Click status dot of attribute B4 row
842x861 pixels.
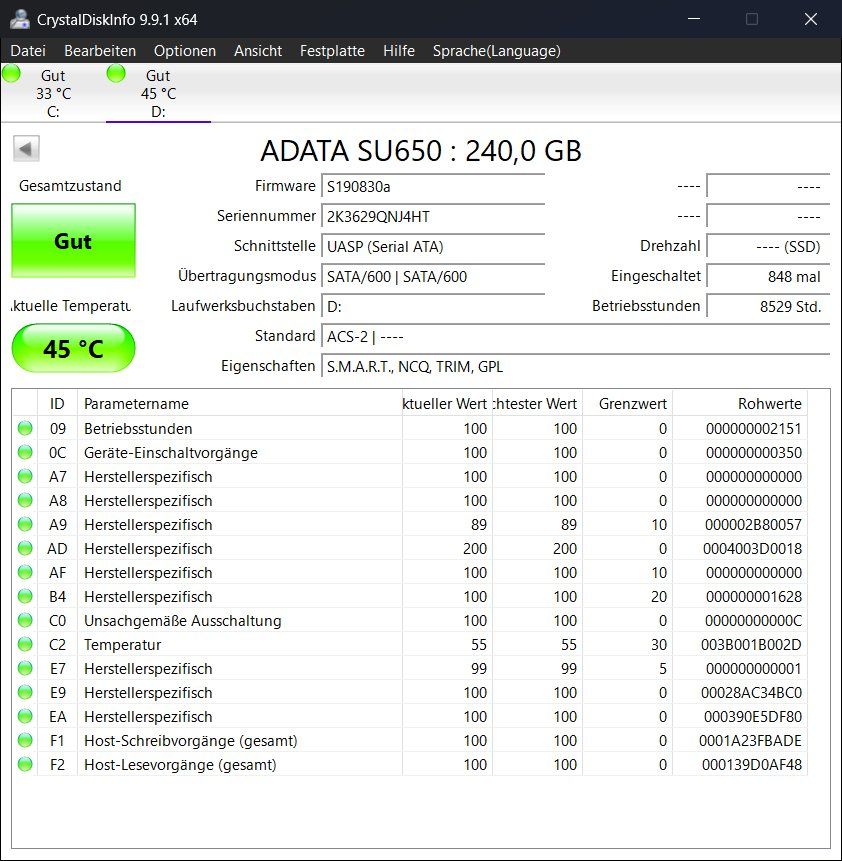[x=25, y=596]
